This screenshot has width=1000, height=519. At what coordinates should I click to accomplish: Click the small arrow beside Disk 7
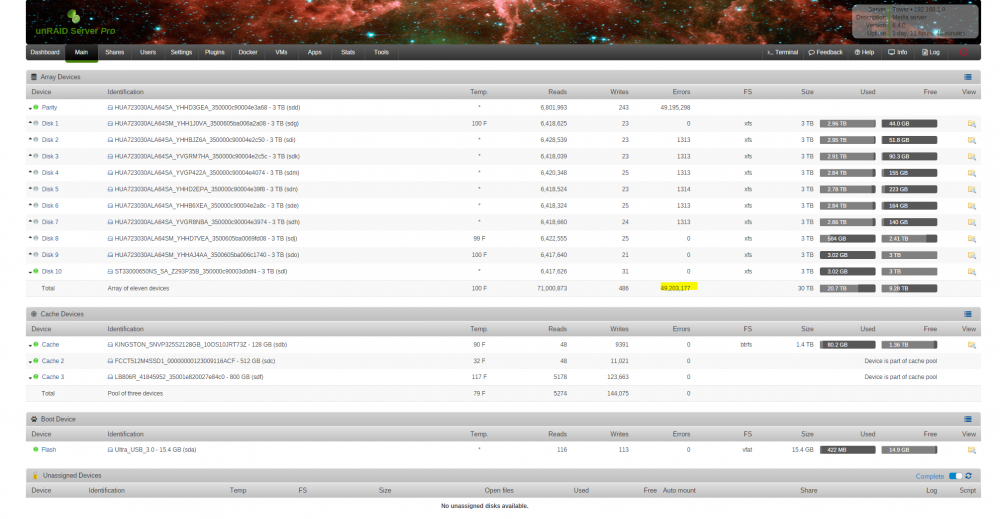point(30,222)
